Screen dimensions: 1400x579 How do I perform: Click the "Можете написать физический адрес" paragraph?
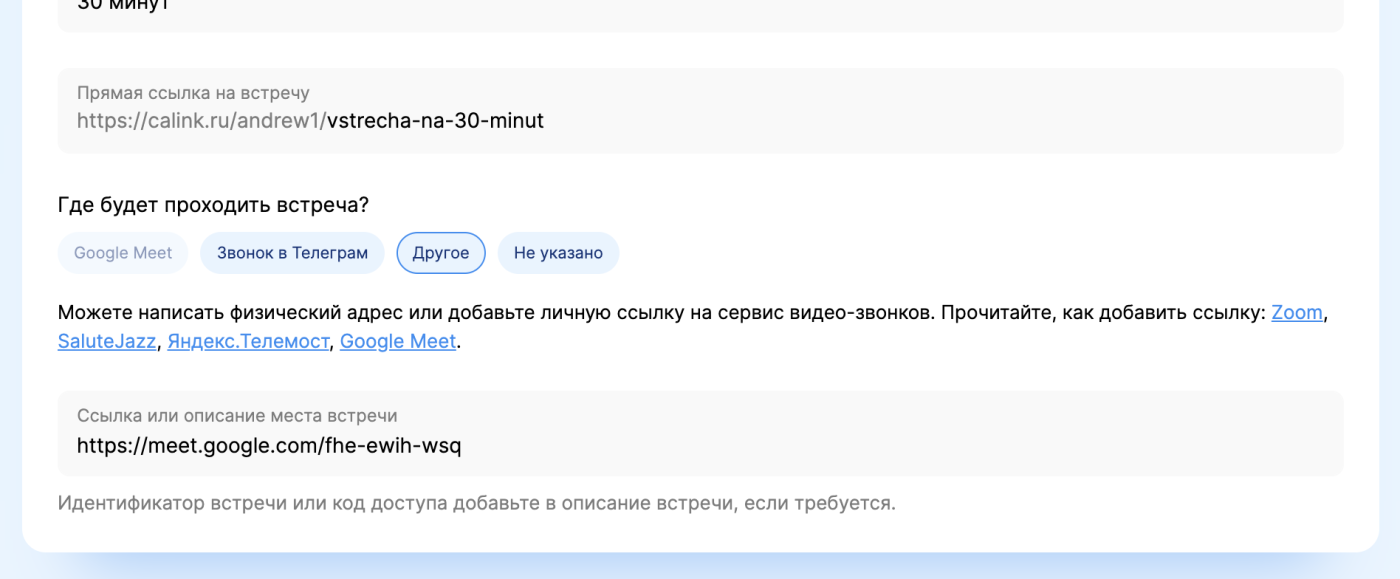point(692,327)
